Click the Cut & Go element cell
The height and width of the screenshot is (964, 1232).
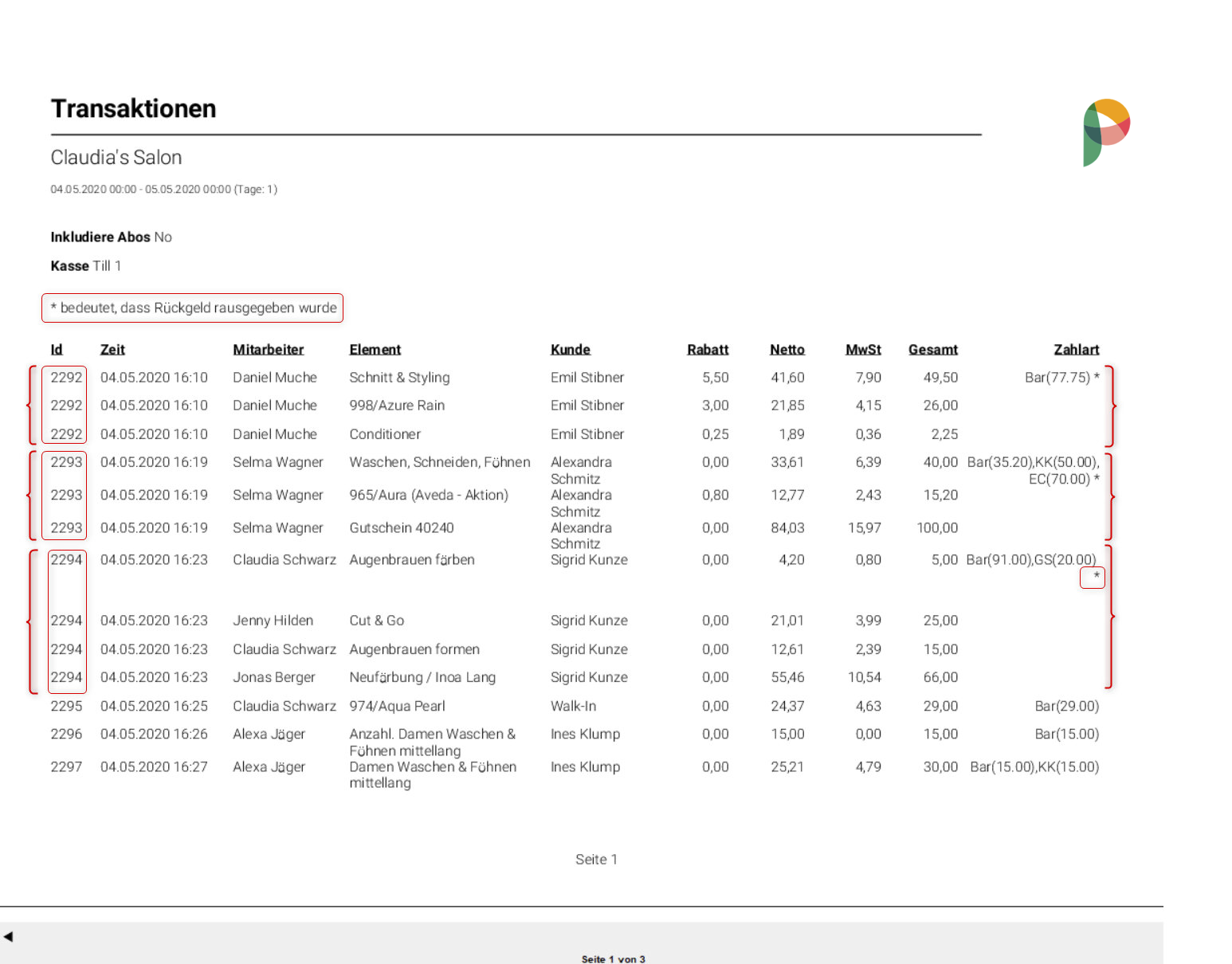(377, 621)
